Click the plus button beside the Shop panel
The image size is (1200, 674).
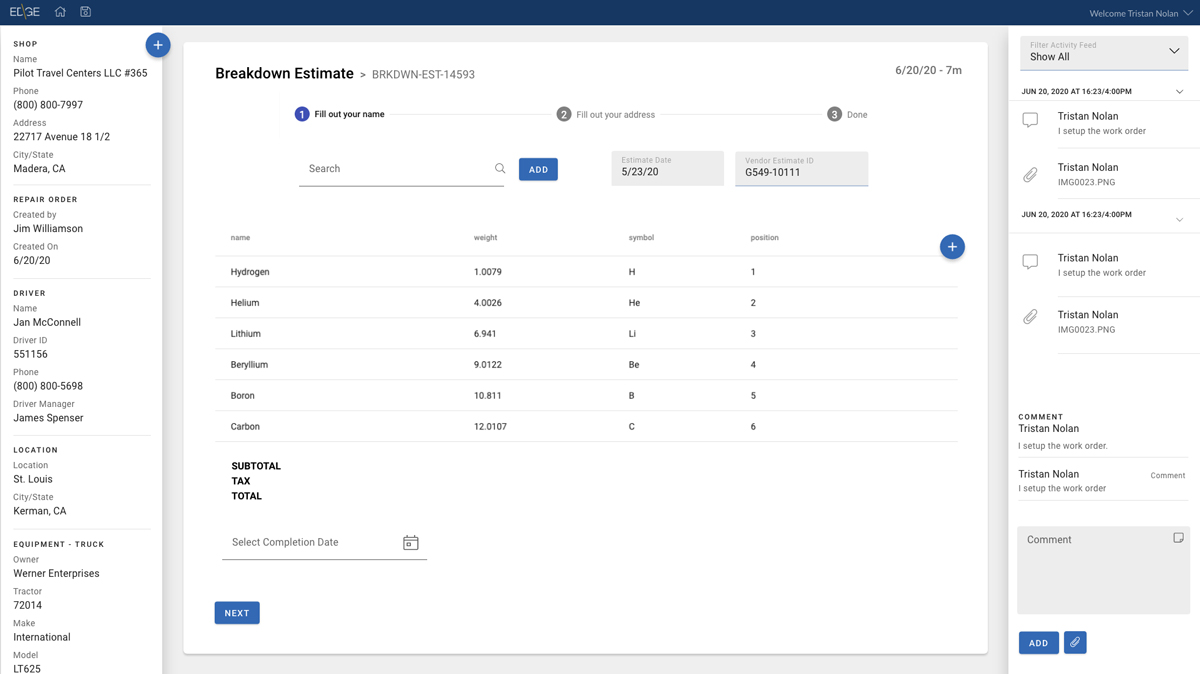point(157,45)
